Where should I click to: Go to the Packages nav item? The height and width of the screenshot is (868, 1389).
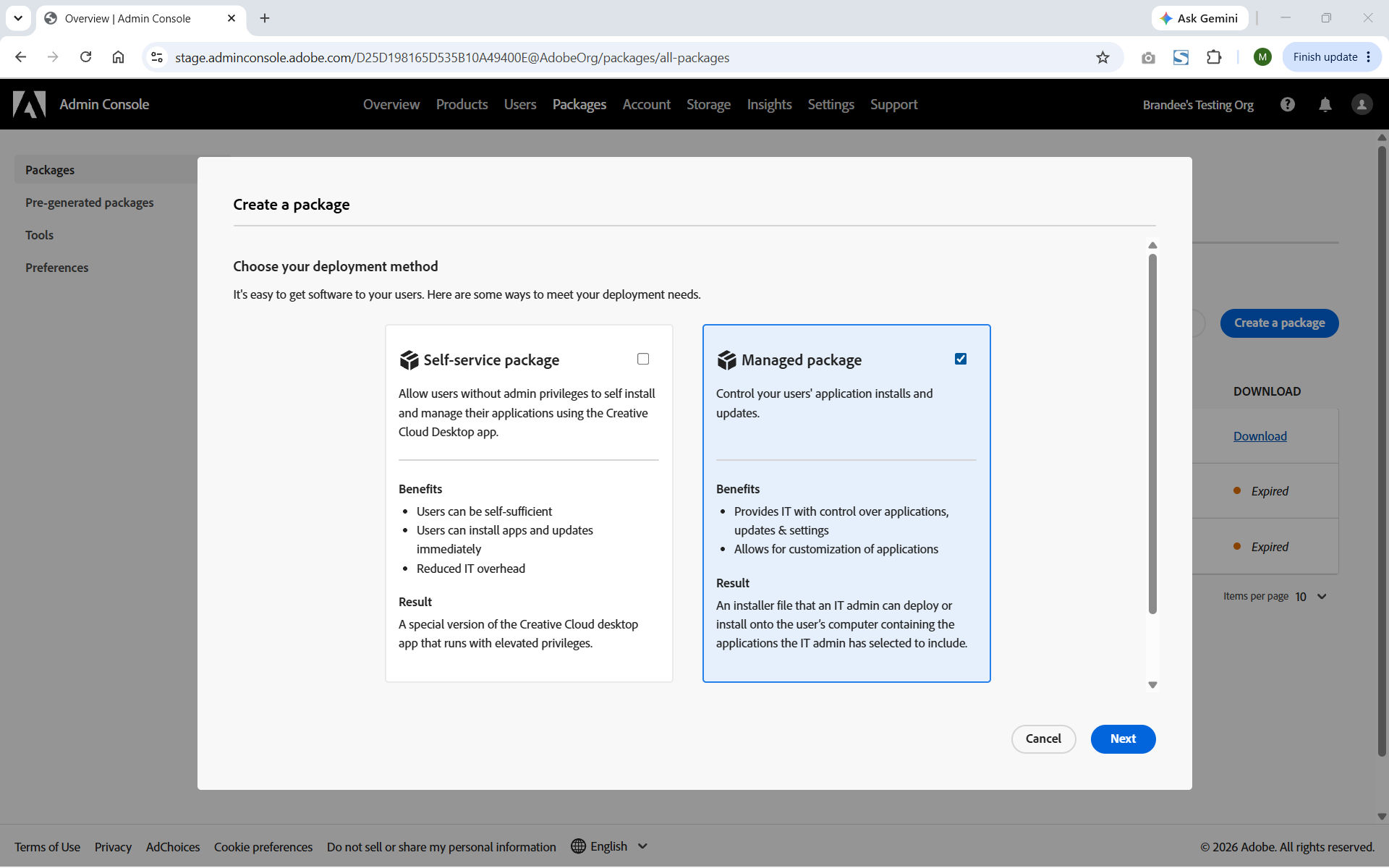pyautogui.click(x=579, y=104)
